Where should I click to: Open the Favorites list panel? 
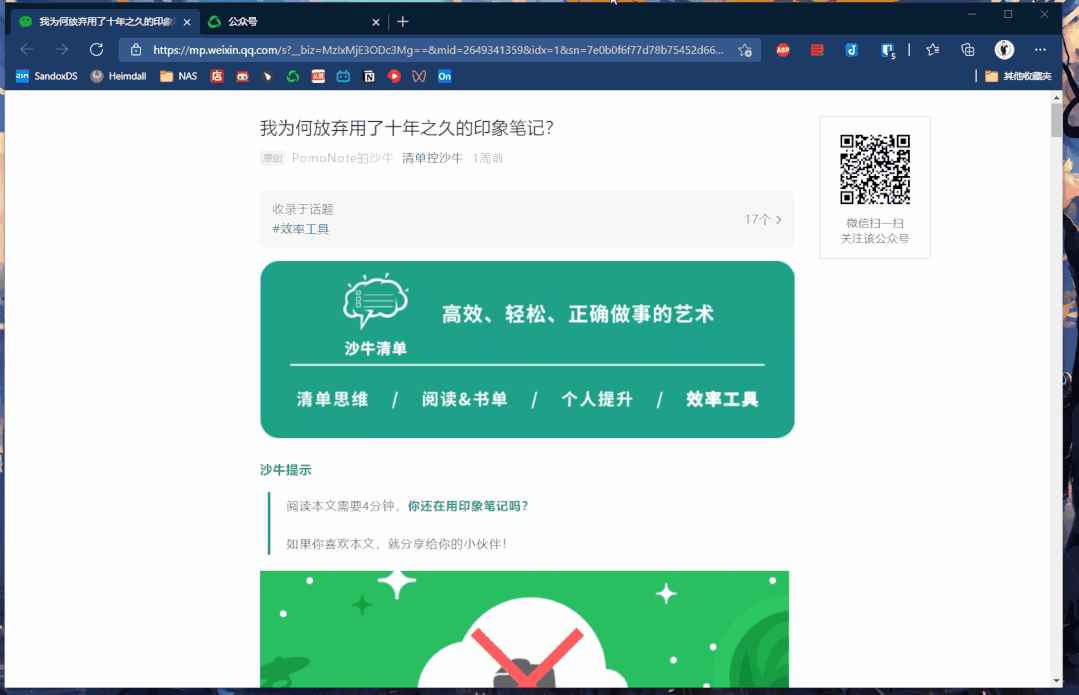tap(932, 50)
